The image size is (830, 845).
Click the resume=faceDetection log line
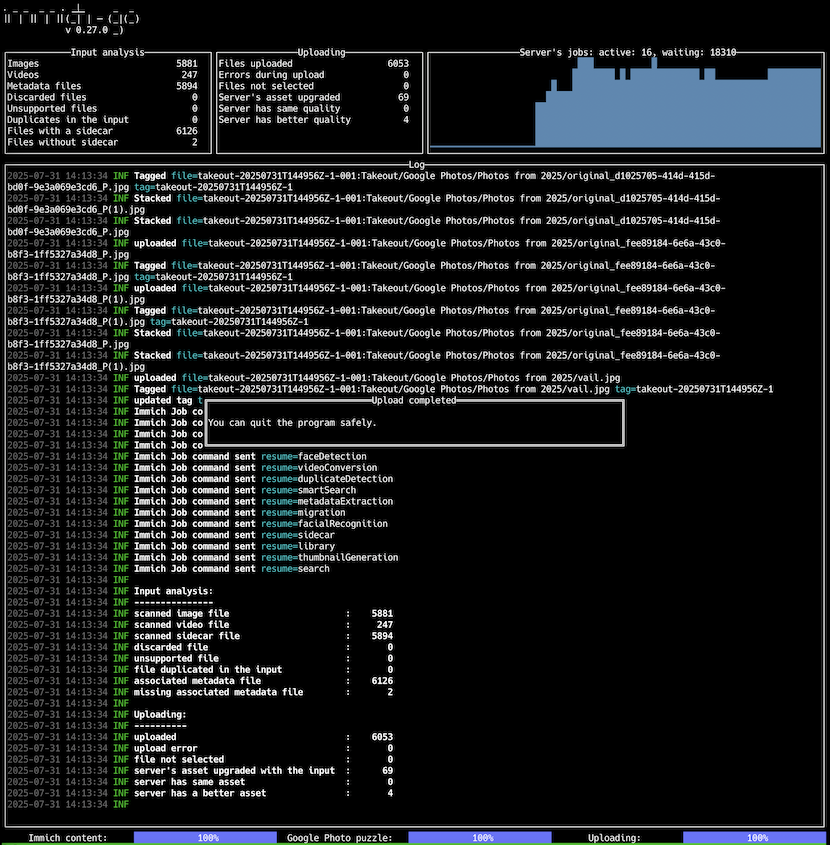click(250, 456)
